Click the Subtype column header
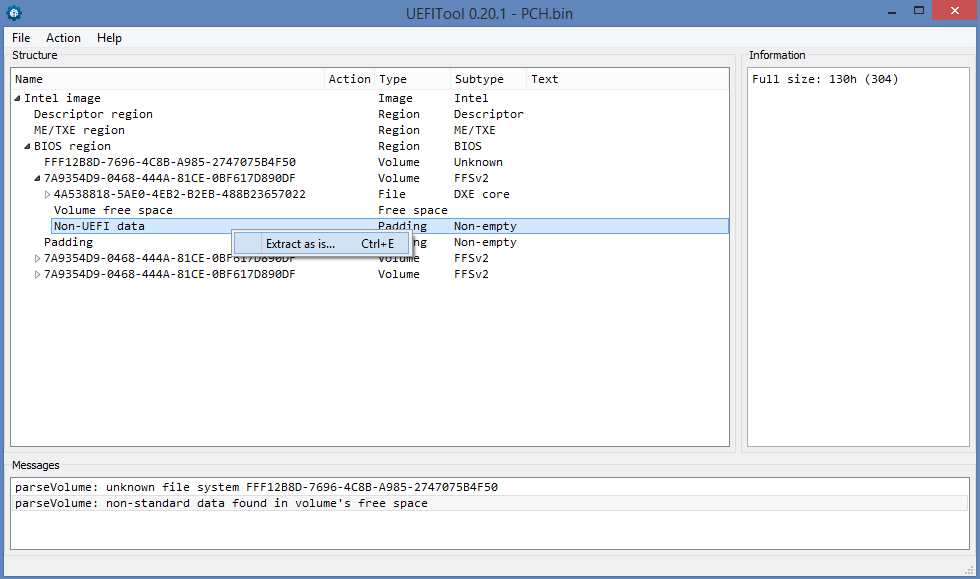 pos(488,79)
